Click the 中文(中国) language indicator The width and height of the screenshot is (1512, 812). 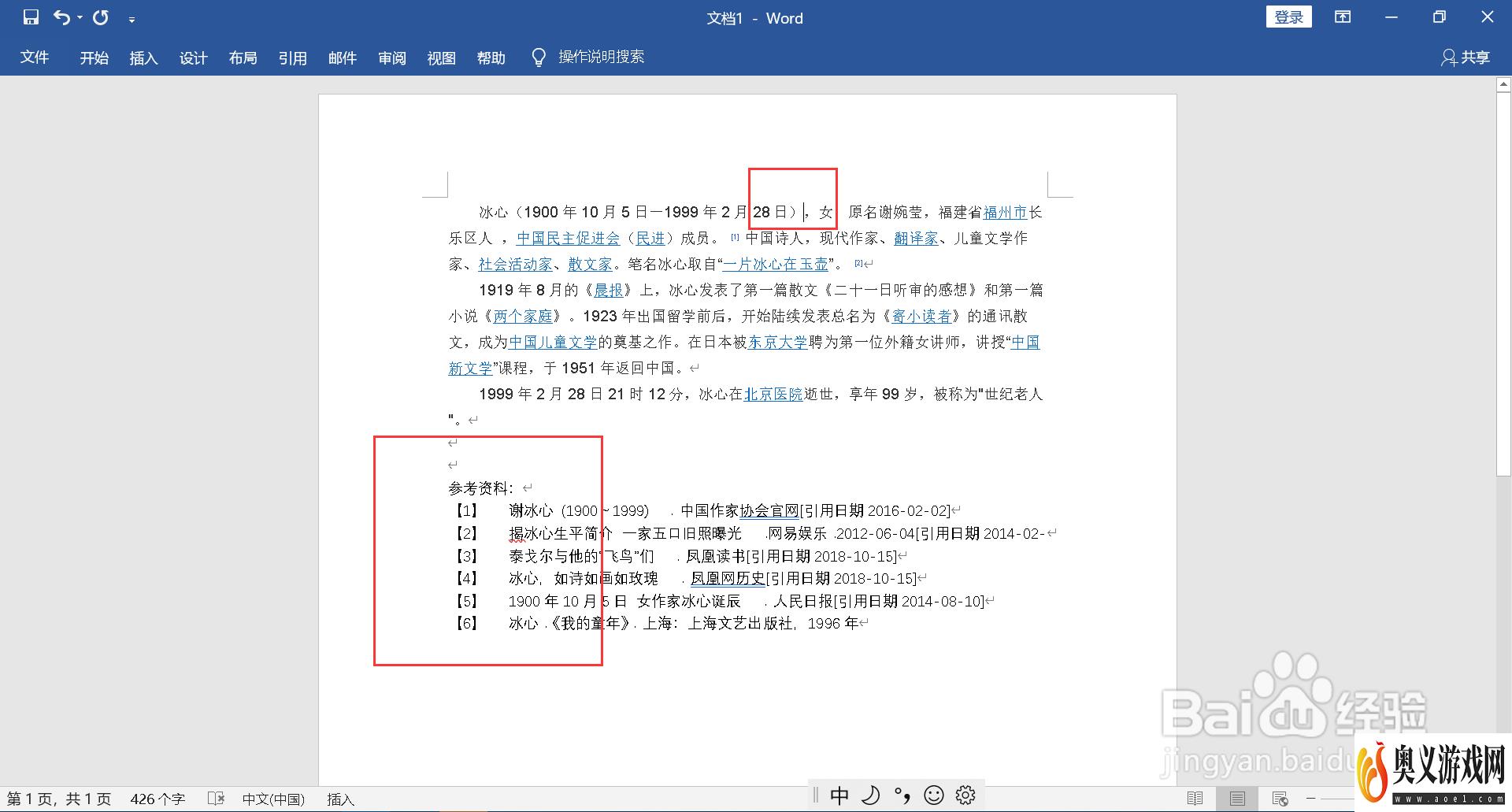click(x=273, y=799)
